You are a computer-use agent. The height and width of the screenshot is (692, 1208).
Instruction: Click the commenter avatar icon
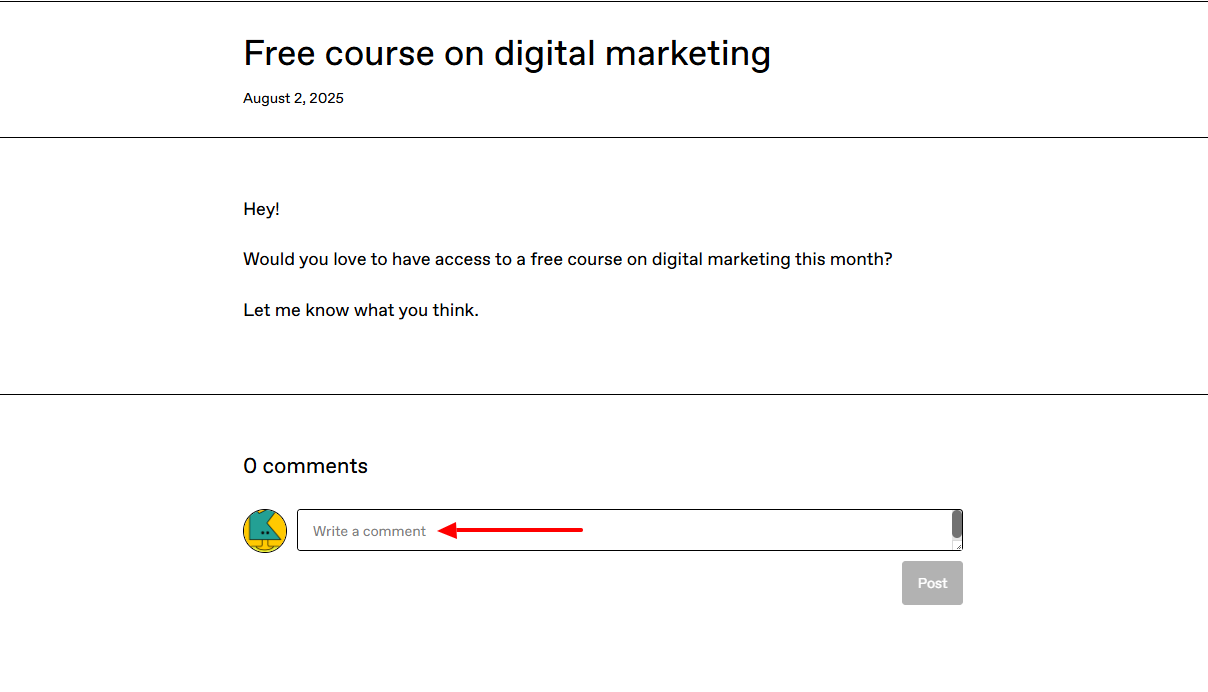[265, 530]
